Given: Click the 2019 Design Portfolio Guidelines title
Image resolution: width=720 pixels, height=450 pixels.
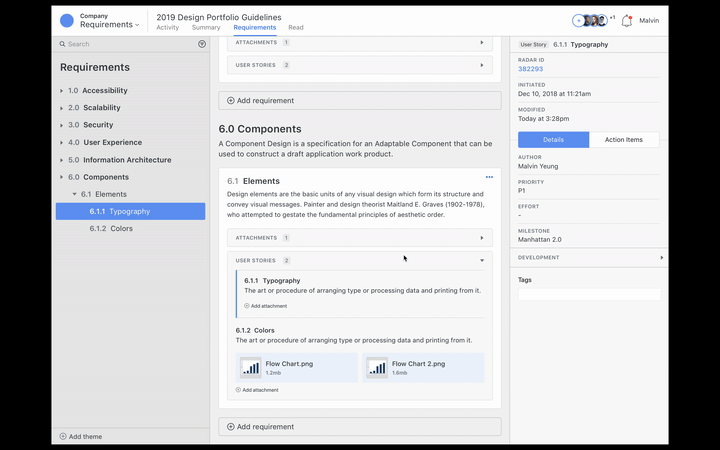Looking at the screenshot, I should point(219,17).
